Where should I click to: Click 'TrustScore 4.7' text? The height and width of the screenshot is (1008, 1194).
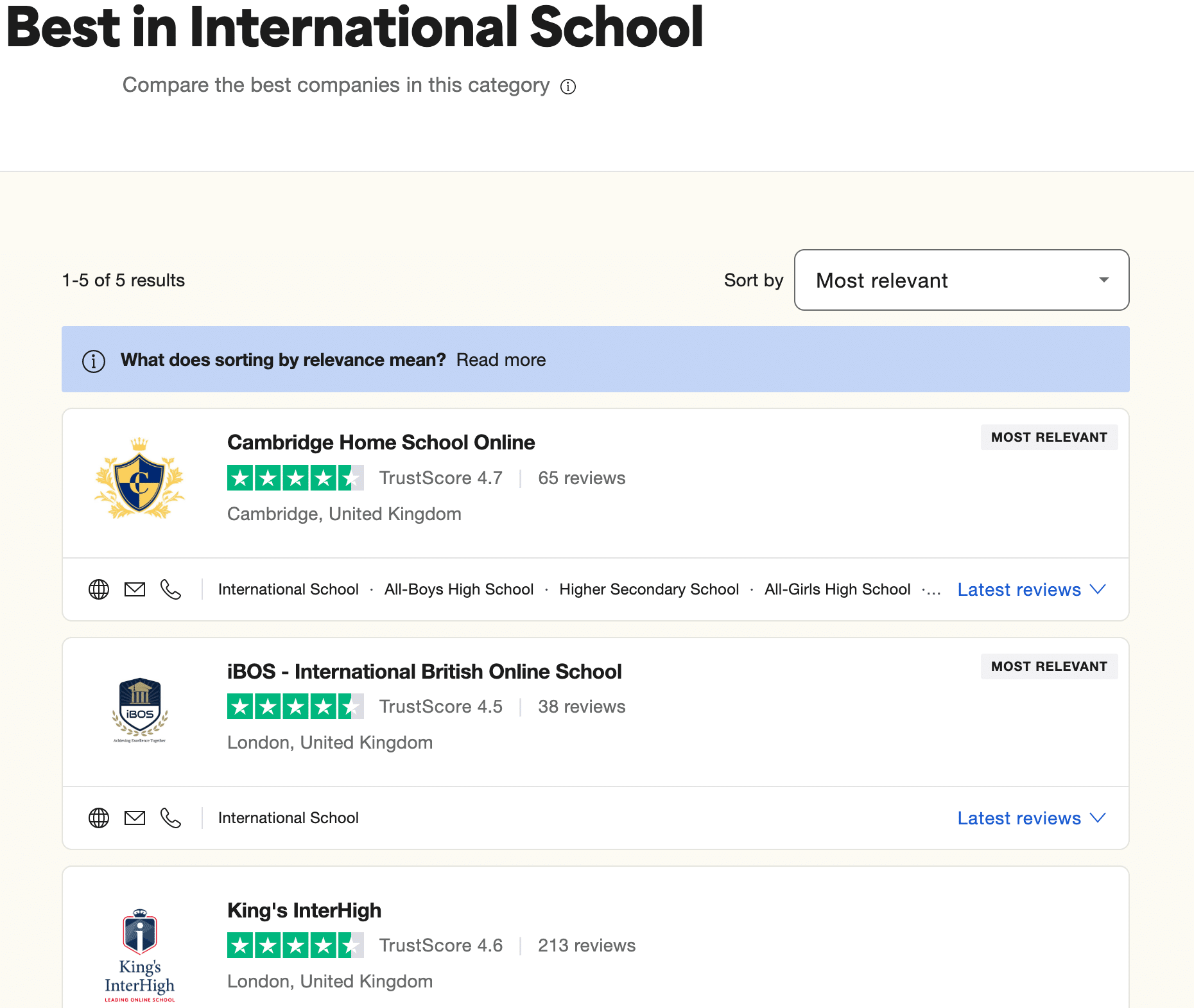tap(441, 478)
